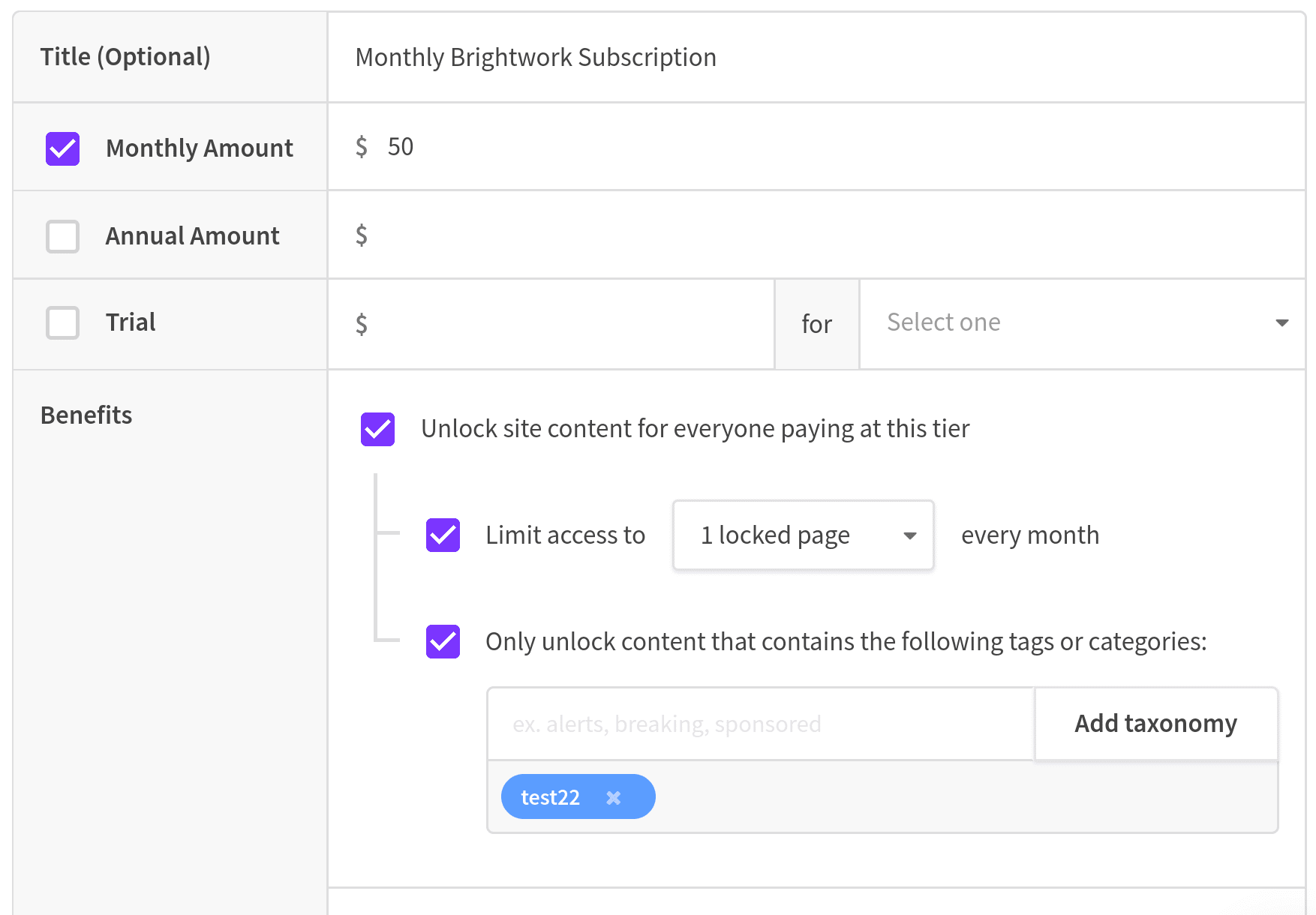The image size is (1316, 915).
Task: Tick the Trial checkbox
Action: [x=62, y=322]
